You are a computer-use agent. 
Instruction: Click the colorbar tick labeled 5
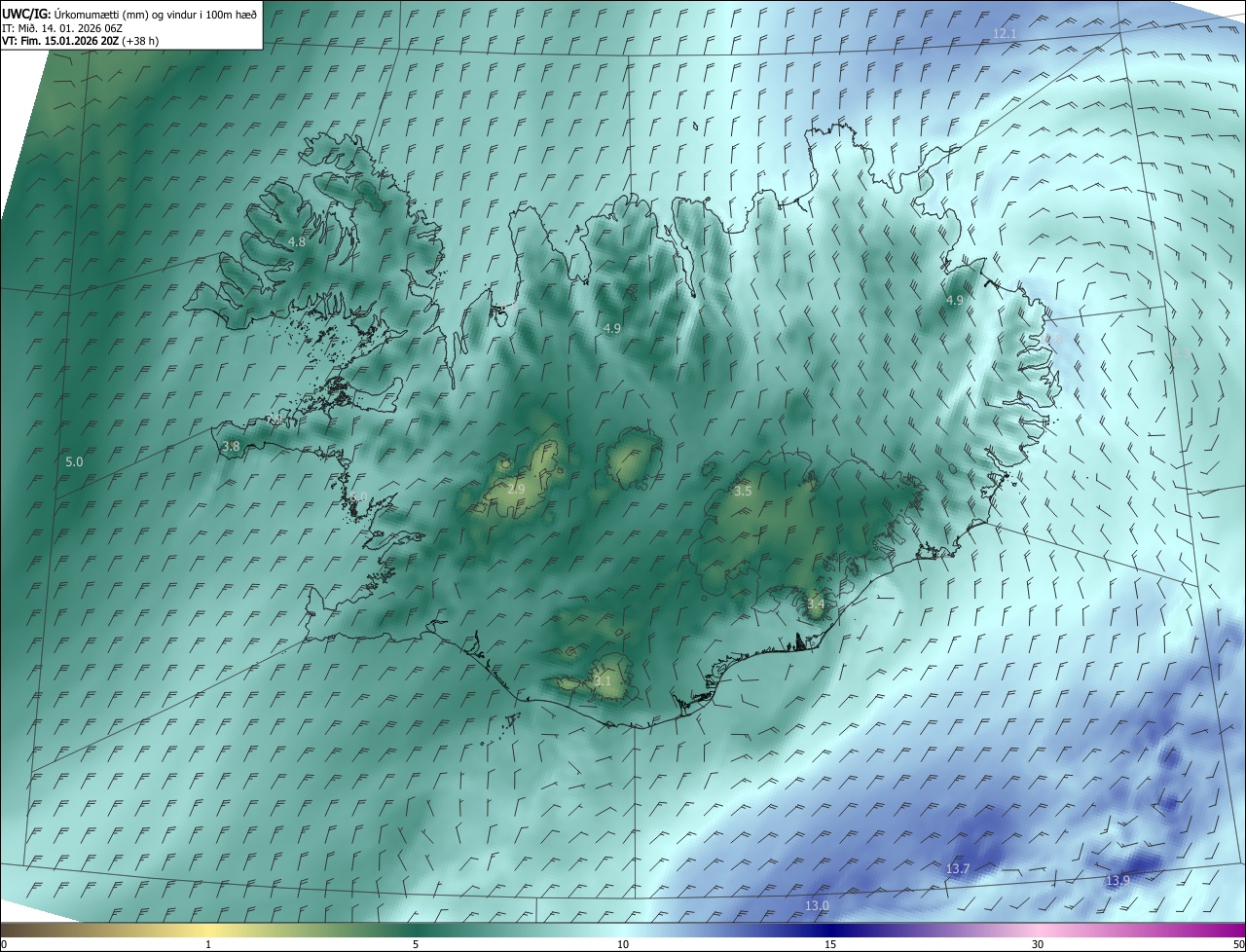point(416,944)
